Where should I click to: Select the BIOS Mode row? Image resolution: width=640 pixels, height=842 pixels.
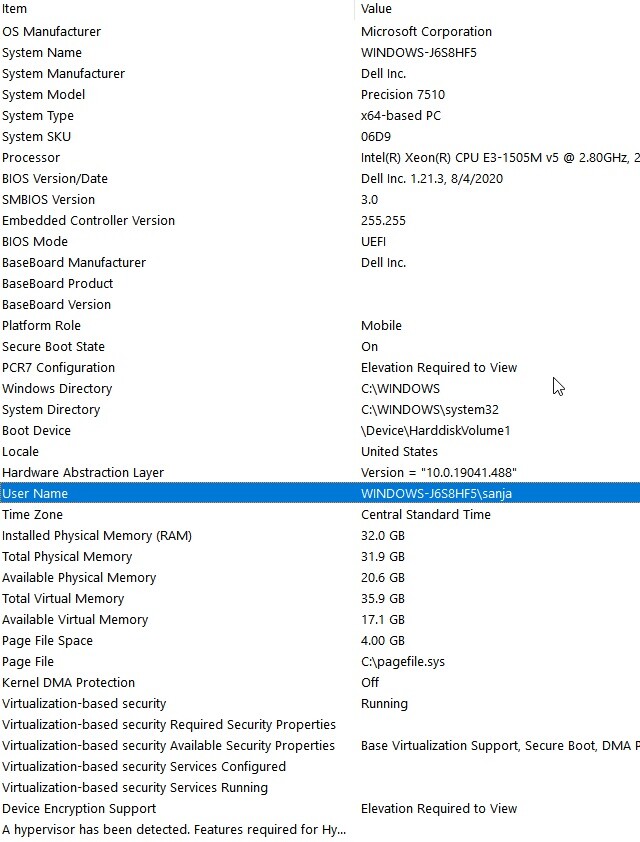tap(320, 242)
